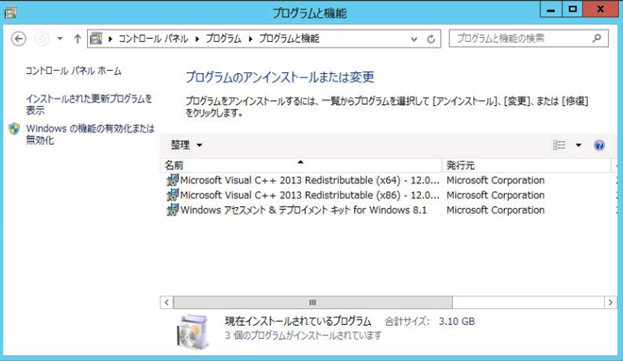Click icon of Windows アセスメント キット entry
This screenshot has width=623, height=361.
(x=172, y=210)
